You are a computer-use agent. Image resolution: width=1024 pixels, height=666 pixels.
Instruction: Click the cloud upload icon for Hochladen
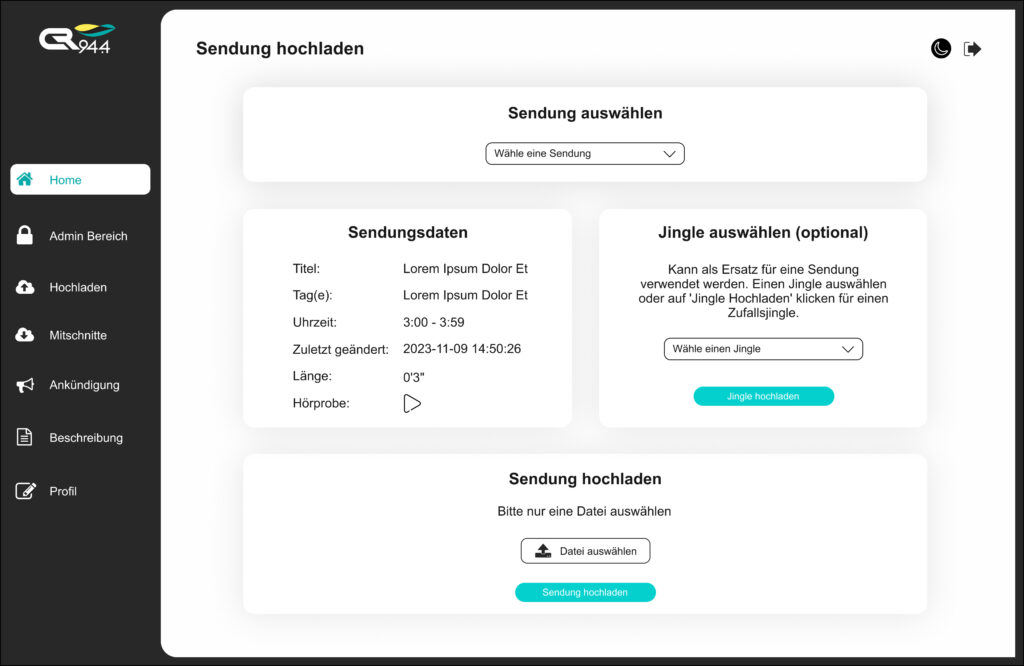coord(25,287)
